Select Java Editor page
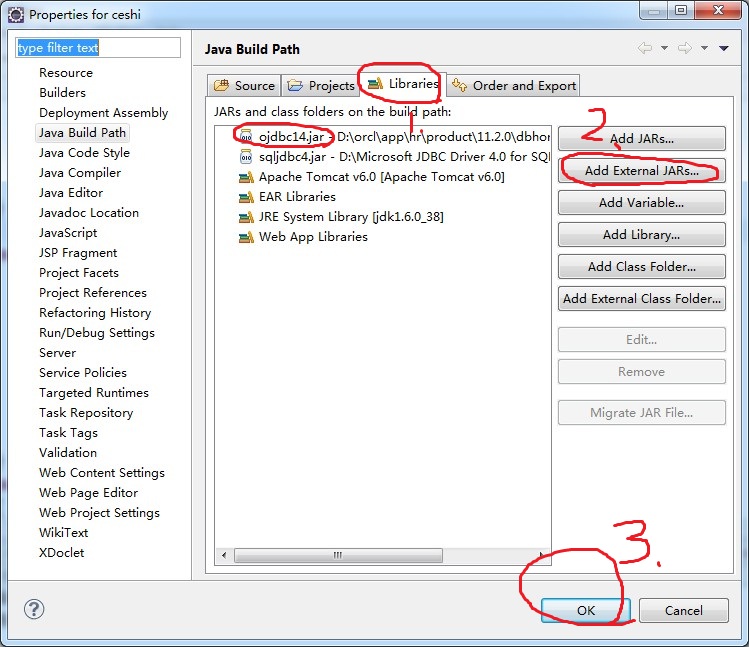 pyautogui.click(x=71, y=193)
